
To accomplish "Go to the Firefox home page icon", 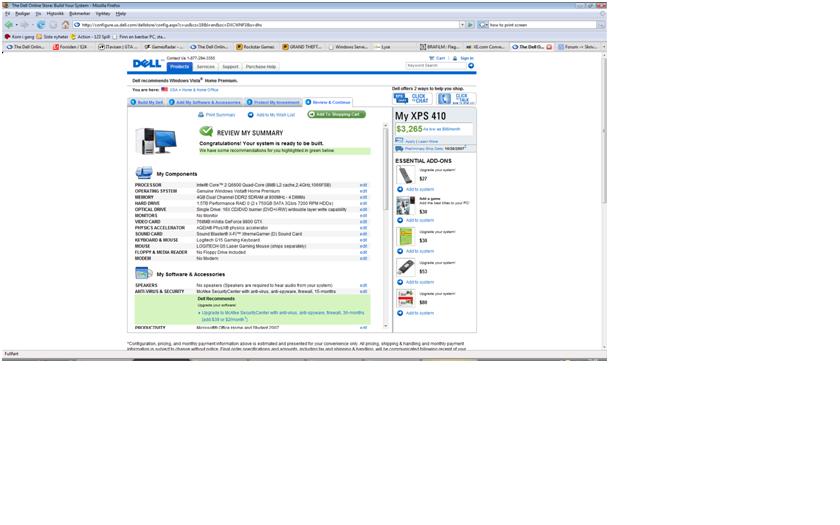I will click(x=65, y=25).
